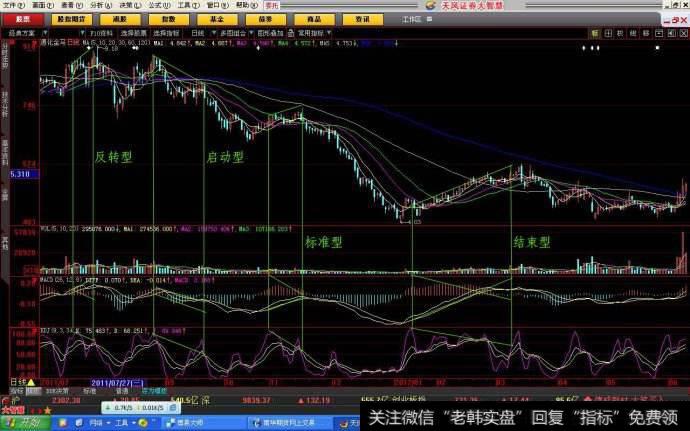The height and width of the screenshot is (431, 690).
Task: Click the 2011/07/27 date marker on timeline
Action: coord(118,382)
